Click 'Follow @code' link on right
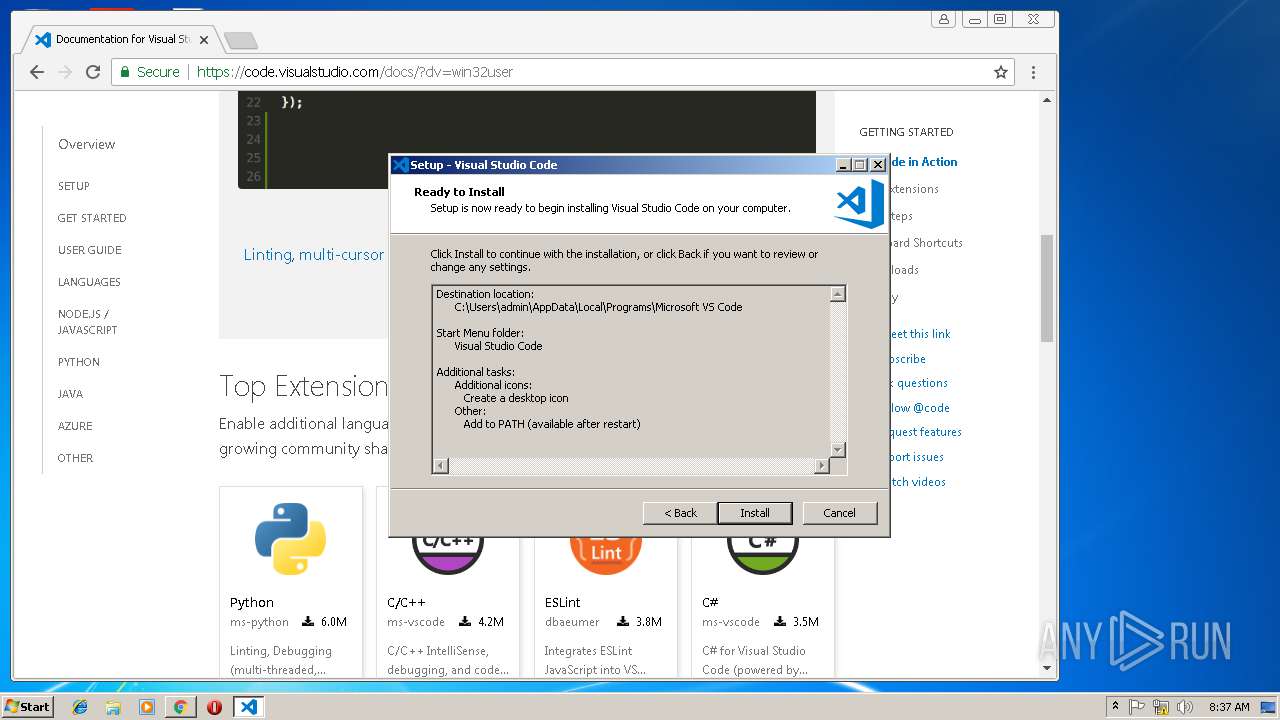1280x720 pixels. [x=919, y=408]
